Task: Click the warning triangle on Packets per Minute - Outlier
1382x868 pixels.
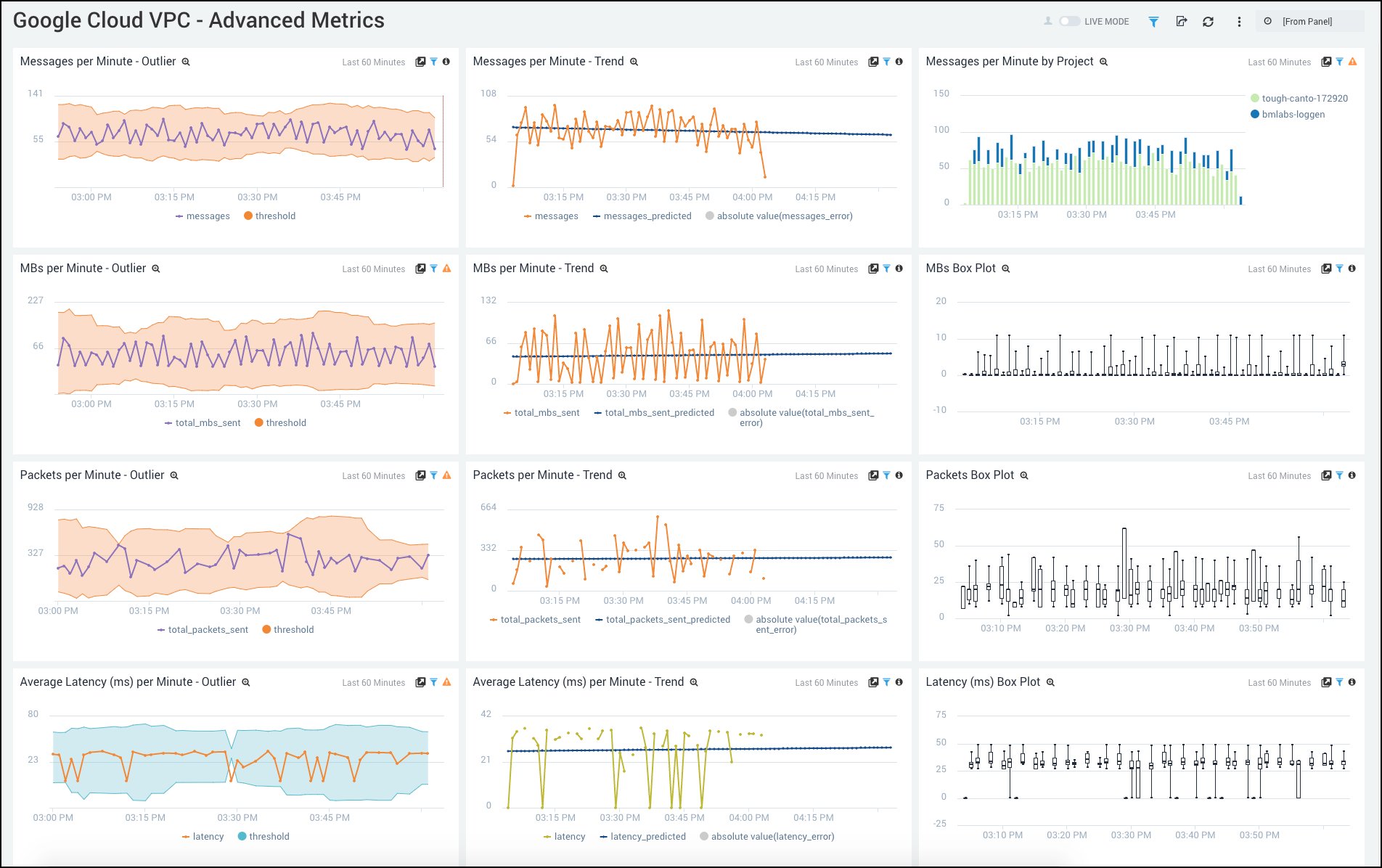Action: click(x=446, y=475)
